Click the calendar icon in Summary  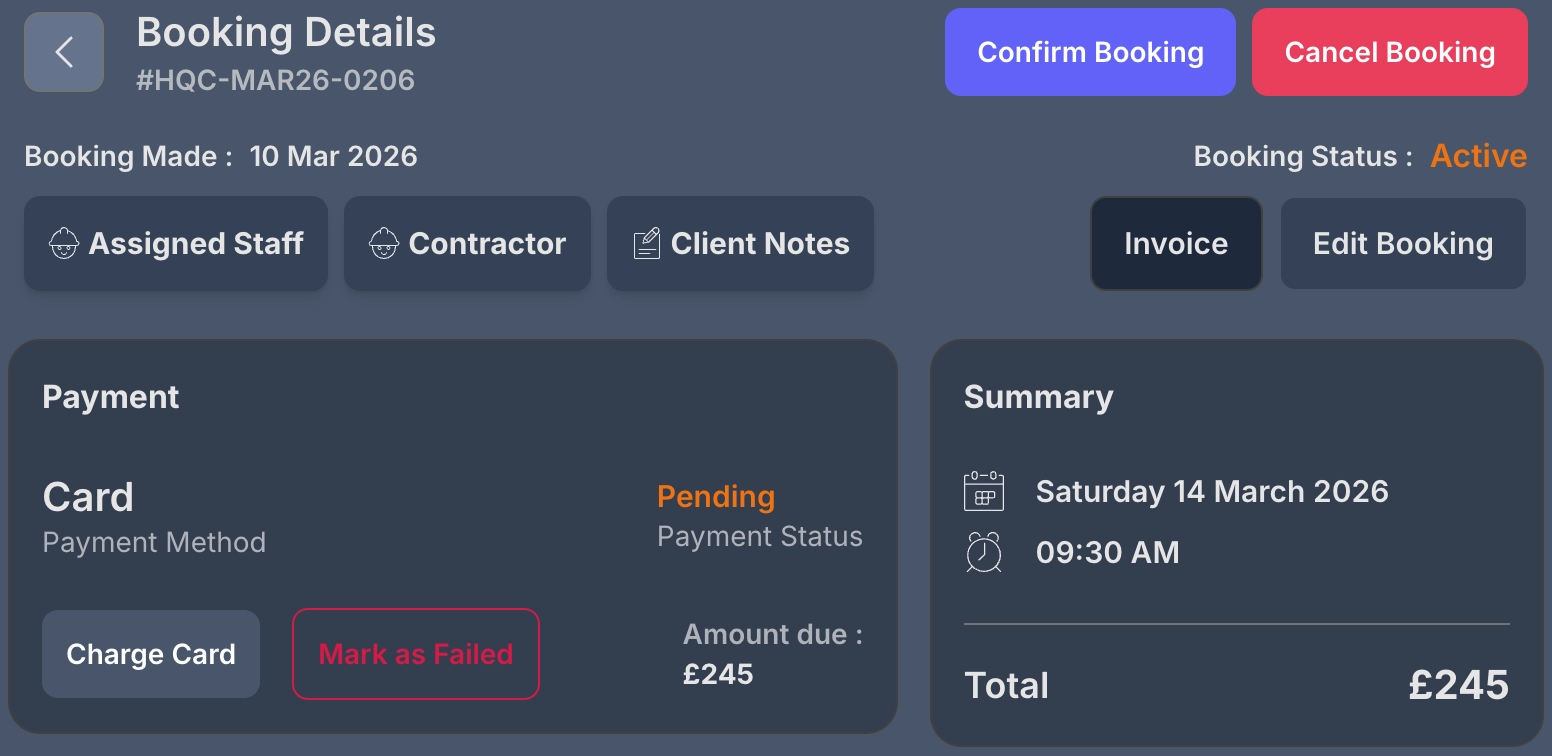click(984, 492)
